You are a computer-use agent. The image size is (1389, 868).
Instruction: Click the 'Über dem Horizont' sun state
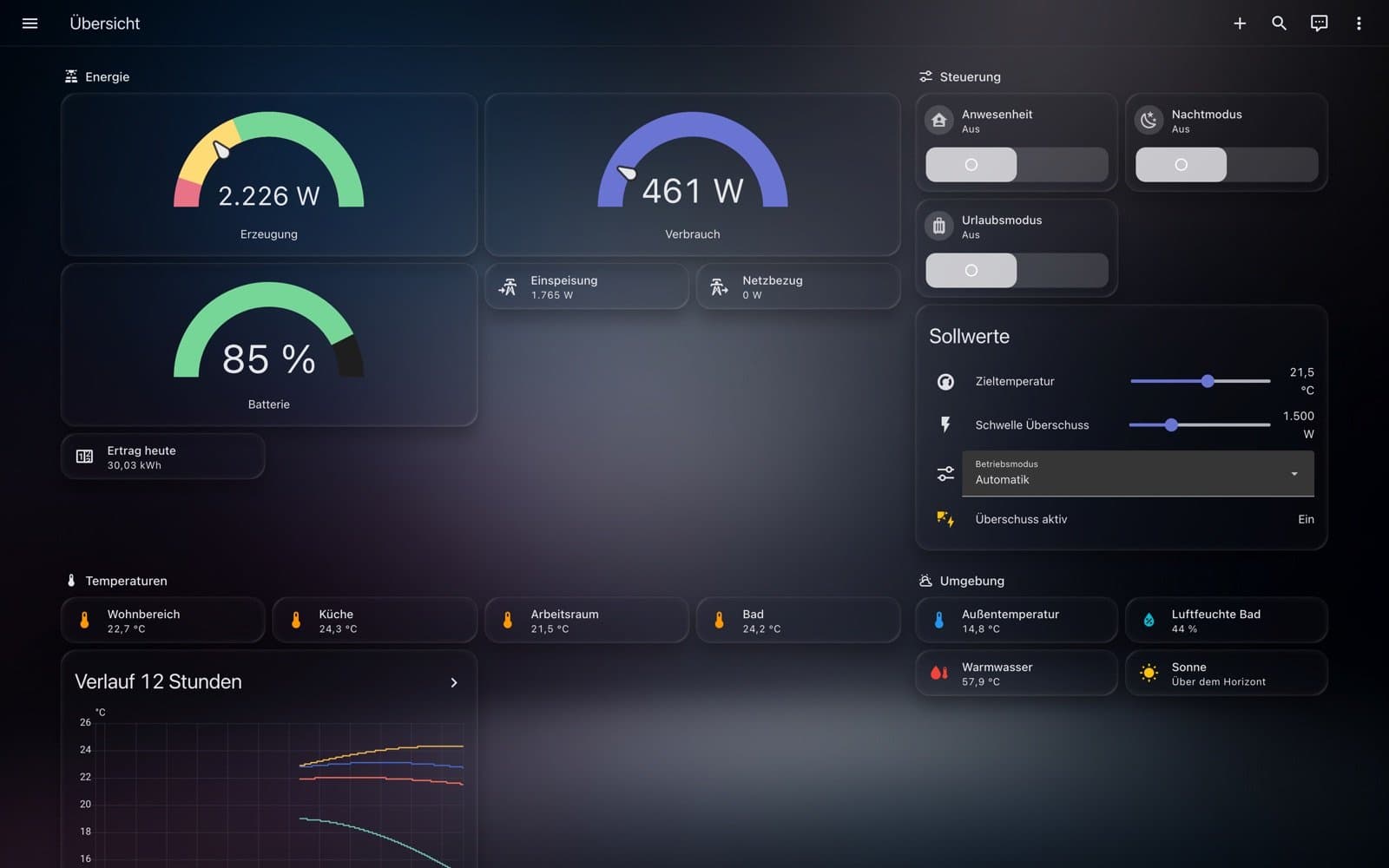point(1219,682)
